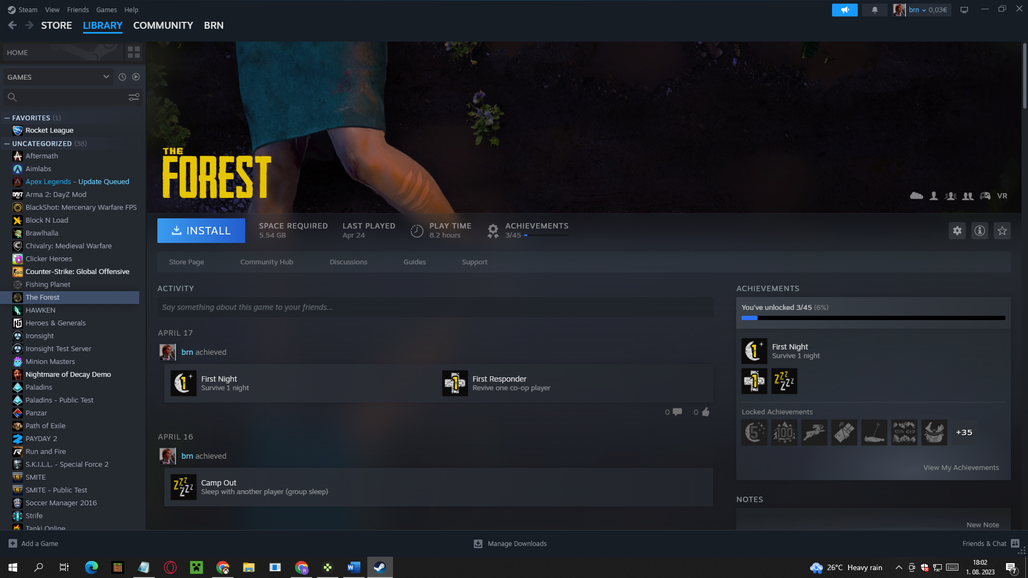Viewport: 1028px width, 578px height.
Task: Click the forward navigation arrow
Action: tap(29, 25)
